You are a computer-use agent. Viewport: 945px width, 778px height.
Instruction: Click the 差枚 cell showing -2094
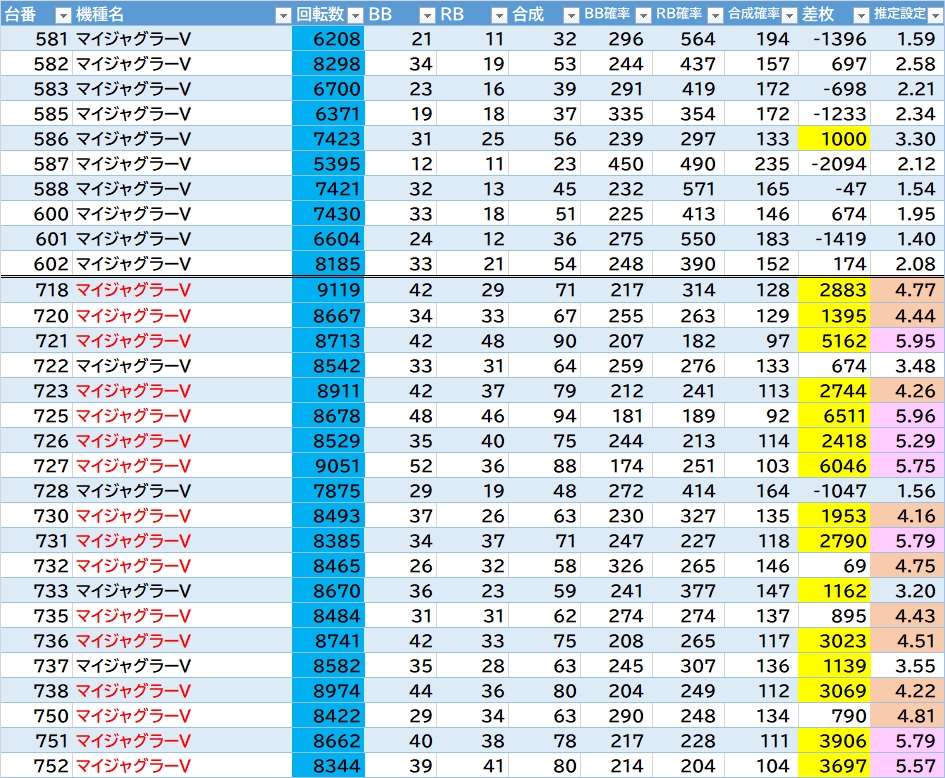pyautogui.click(x=833, y=164)
